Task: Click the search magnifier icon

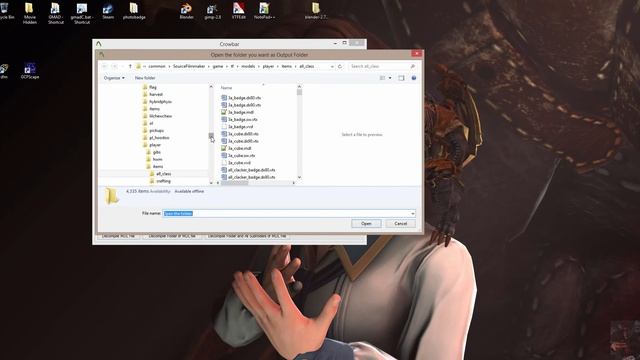Action: coord(412,66)
